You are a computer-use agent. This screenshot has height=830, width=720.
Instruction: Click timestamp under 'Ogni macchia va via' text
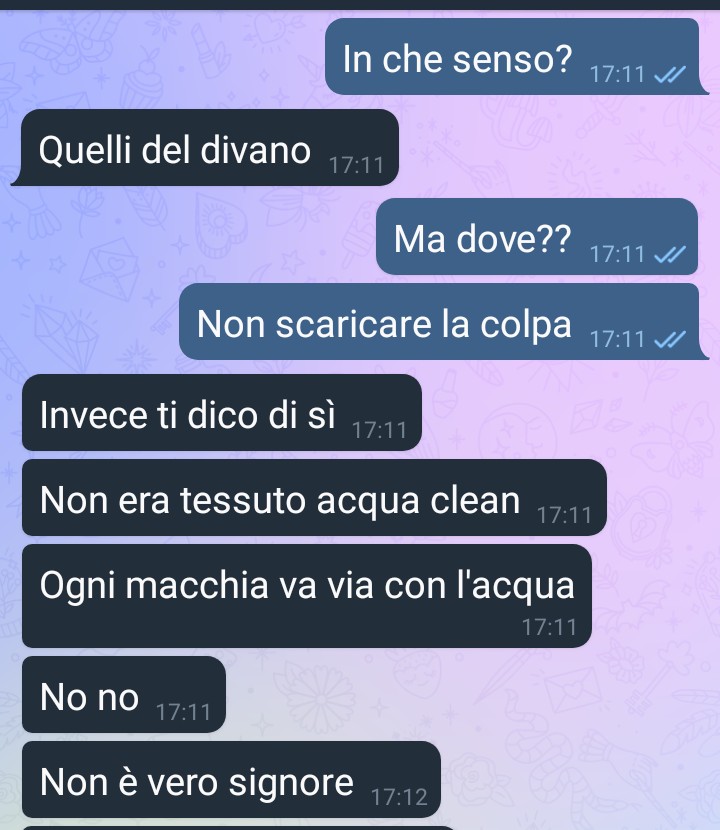click(549, 627)
